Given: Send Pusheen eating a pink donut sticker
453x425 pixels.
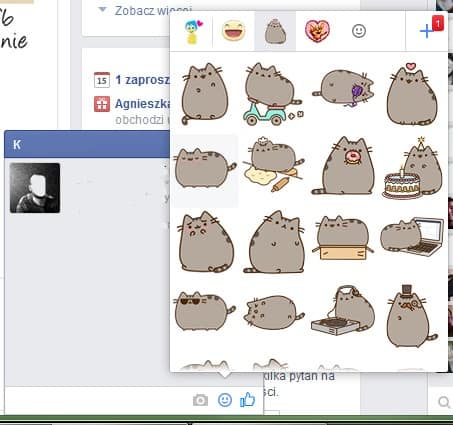Looking at the screenshot, I should 343,166.
